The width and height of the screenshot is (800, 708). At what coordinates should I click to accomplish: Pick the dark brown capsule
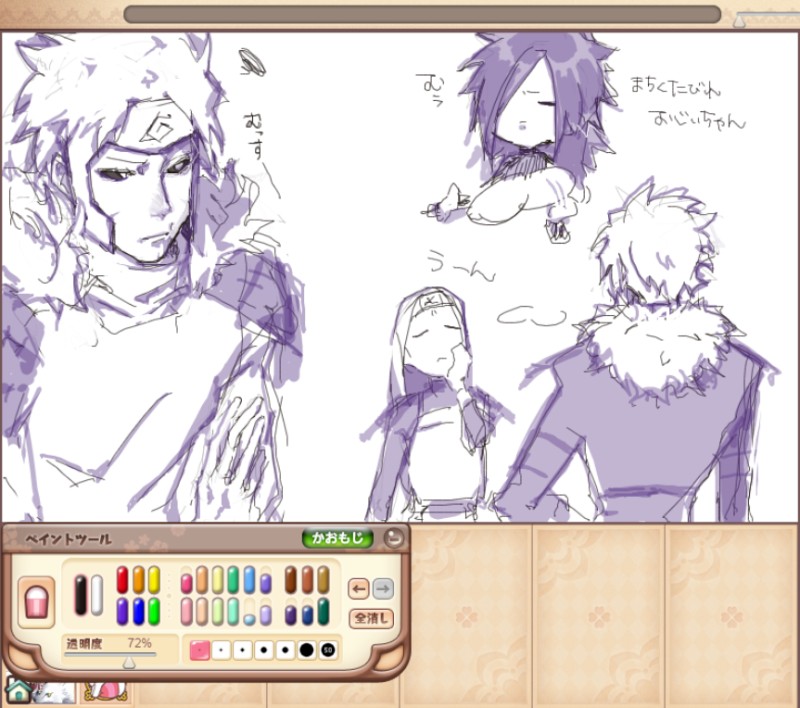(291, 580)
